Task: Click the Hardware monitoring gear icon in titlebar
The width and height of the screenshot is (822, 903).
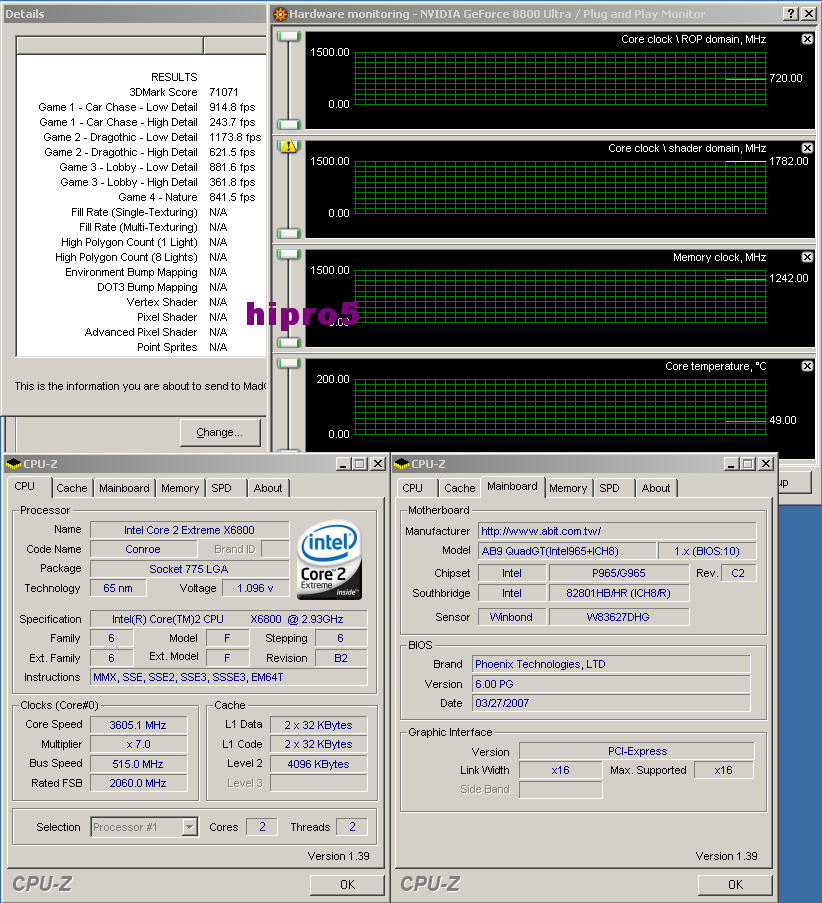Action: (279, 14)
